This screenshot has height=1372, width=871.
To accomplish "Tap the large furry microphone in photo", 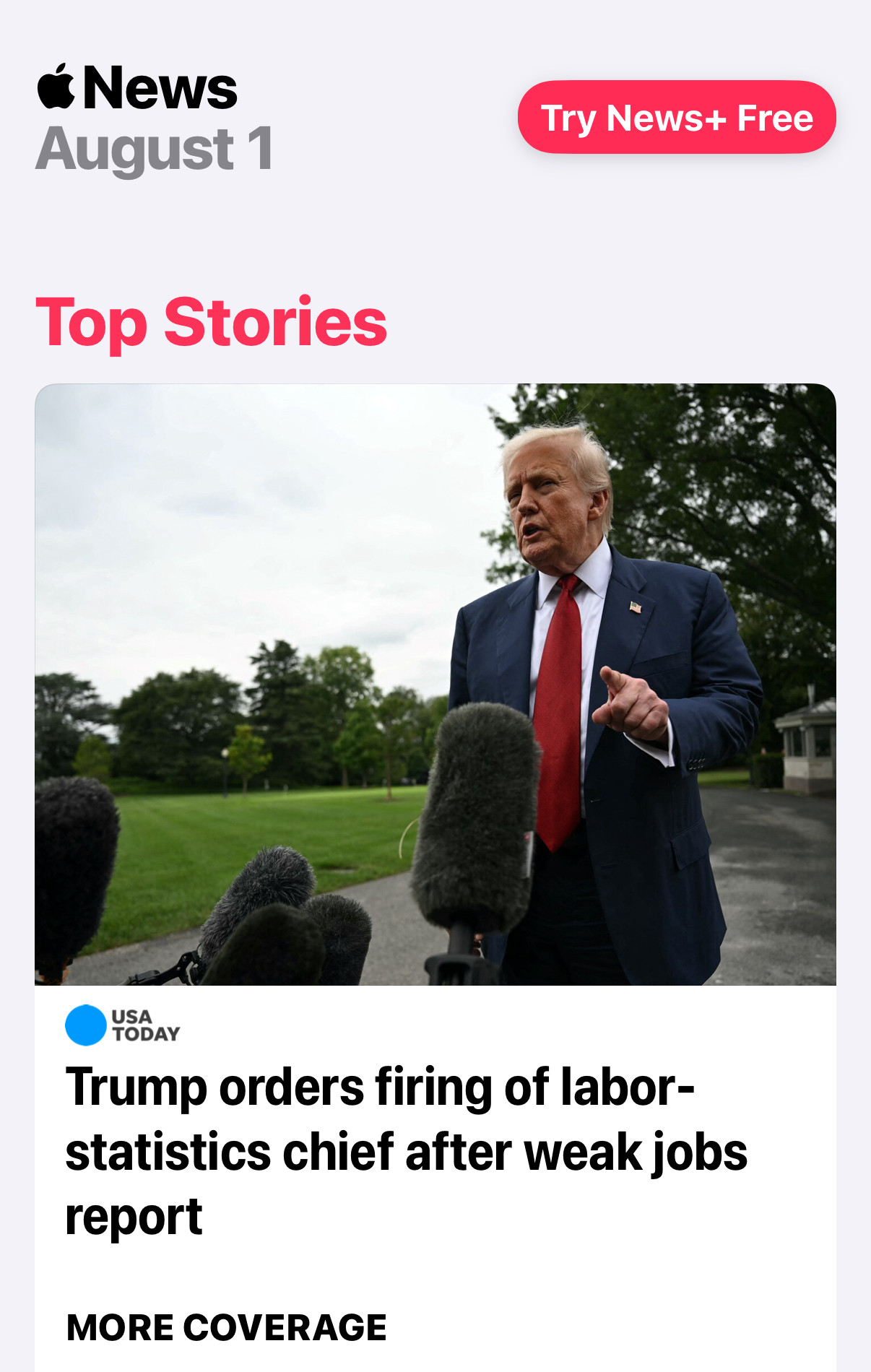I will (x=475, y=817).
